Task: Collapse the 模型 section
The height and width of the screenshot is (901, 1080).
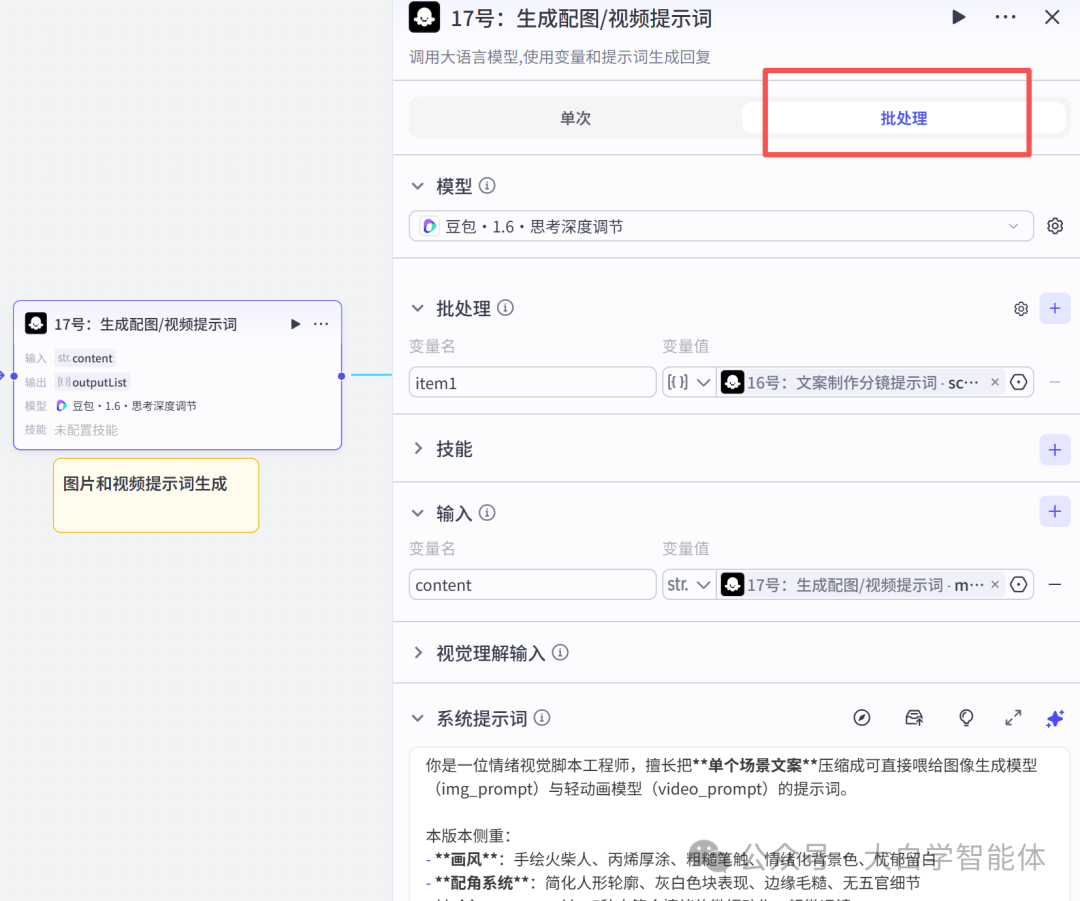Action: click(x=417, y=186)
